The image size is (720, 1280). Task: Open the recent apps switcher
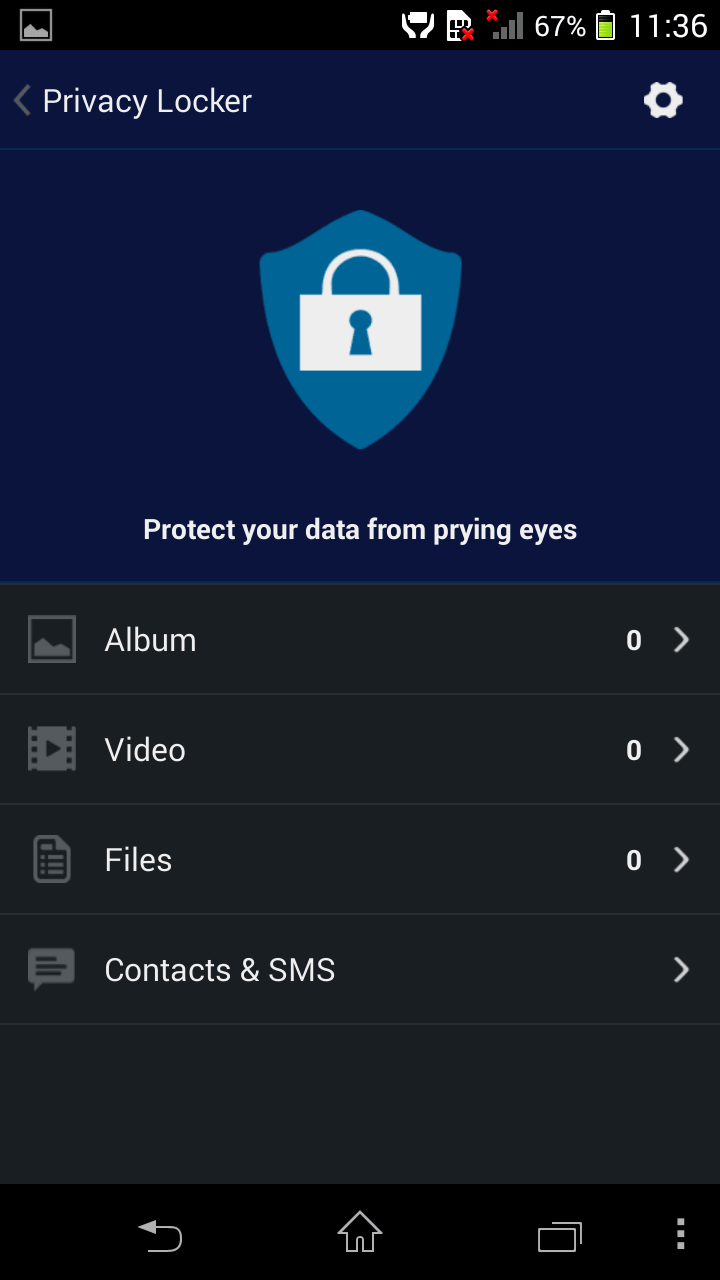[x=560, y=1236]
